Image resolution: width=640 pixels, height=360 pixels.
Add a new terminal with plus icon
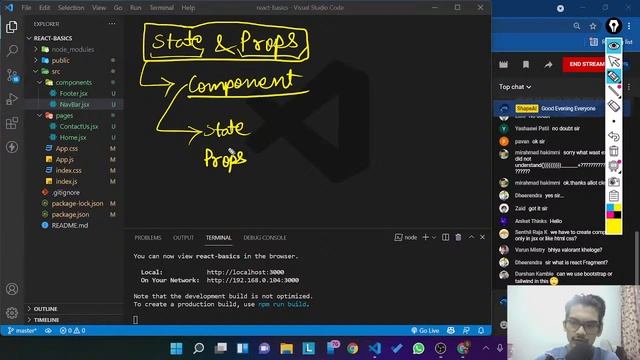(425, 237)
